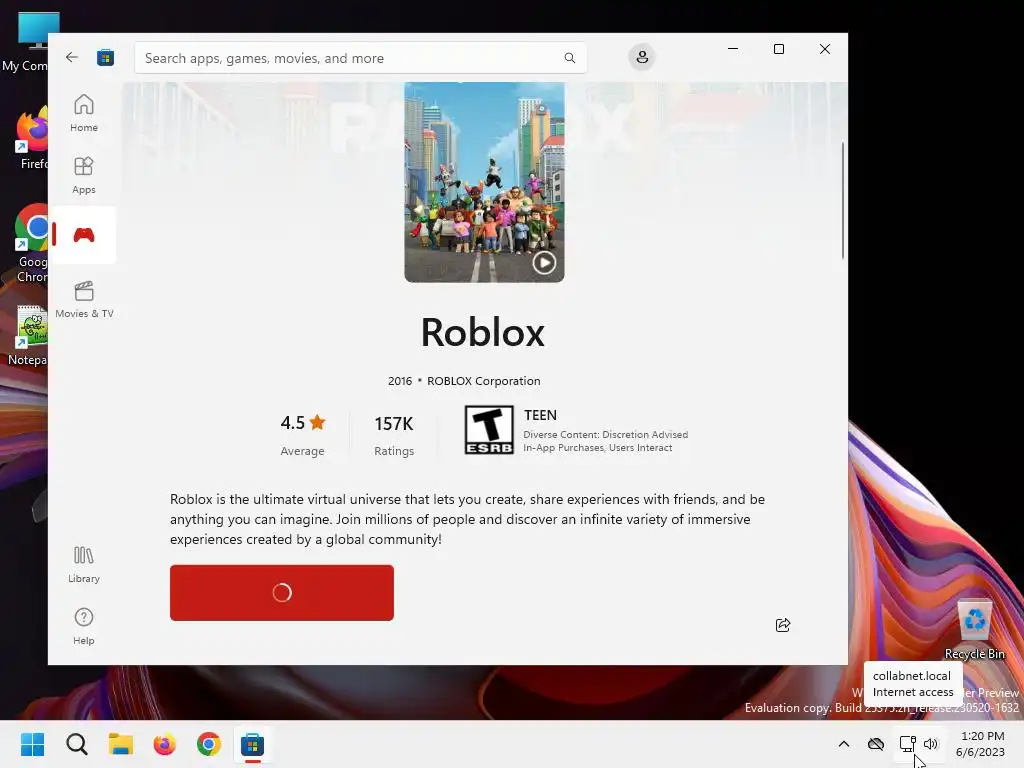Select the Google Chrome desktop shortcut
Screen dimensions: 1024x768
[x=29, y=244]
